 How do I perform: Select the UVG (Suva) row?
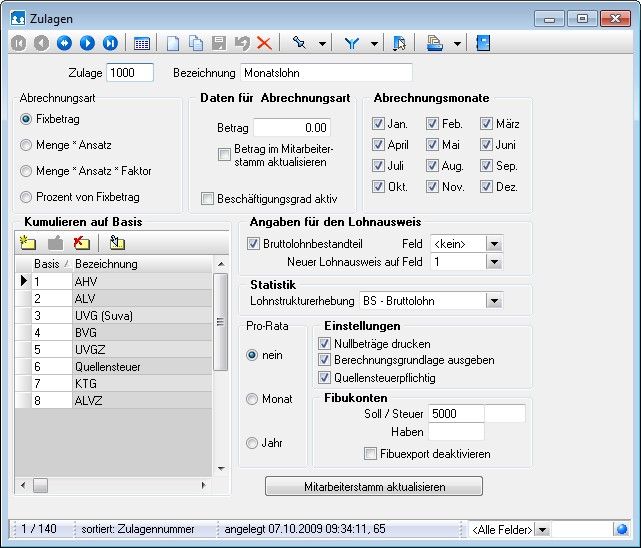point(114,315)
